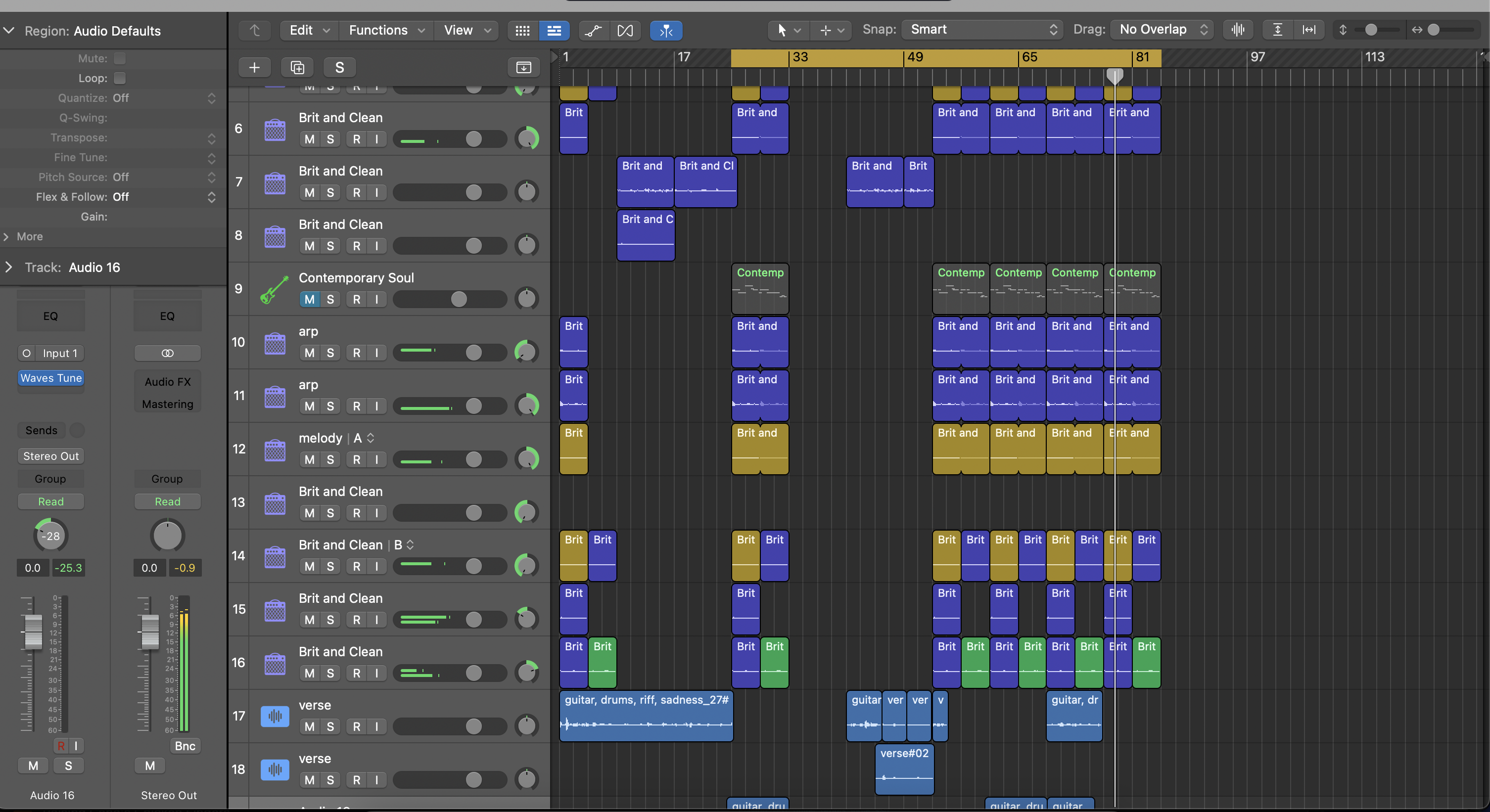Open the Track Alternatives icon above track headers
This screenshot has width=1490, height=812.
[x=523, y=67]
